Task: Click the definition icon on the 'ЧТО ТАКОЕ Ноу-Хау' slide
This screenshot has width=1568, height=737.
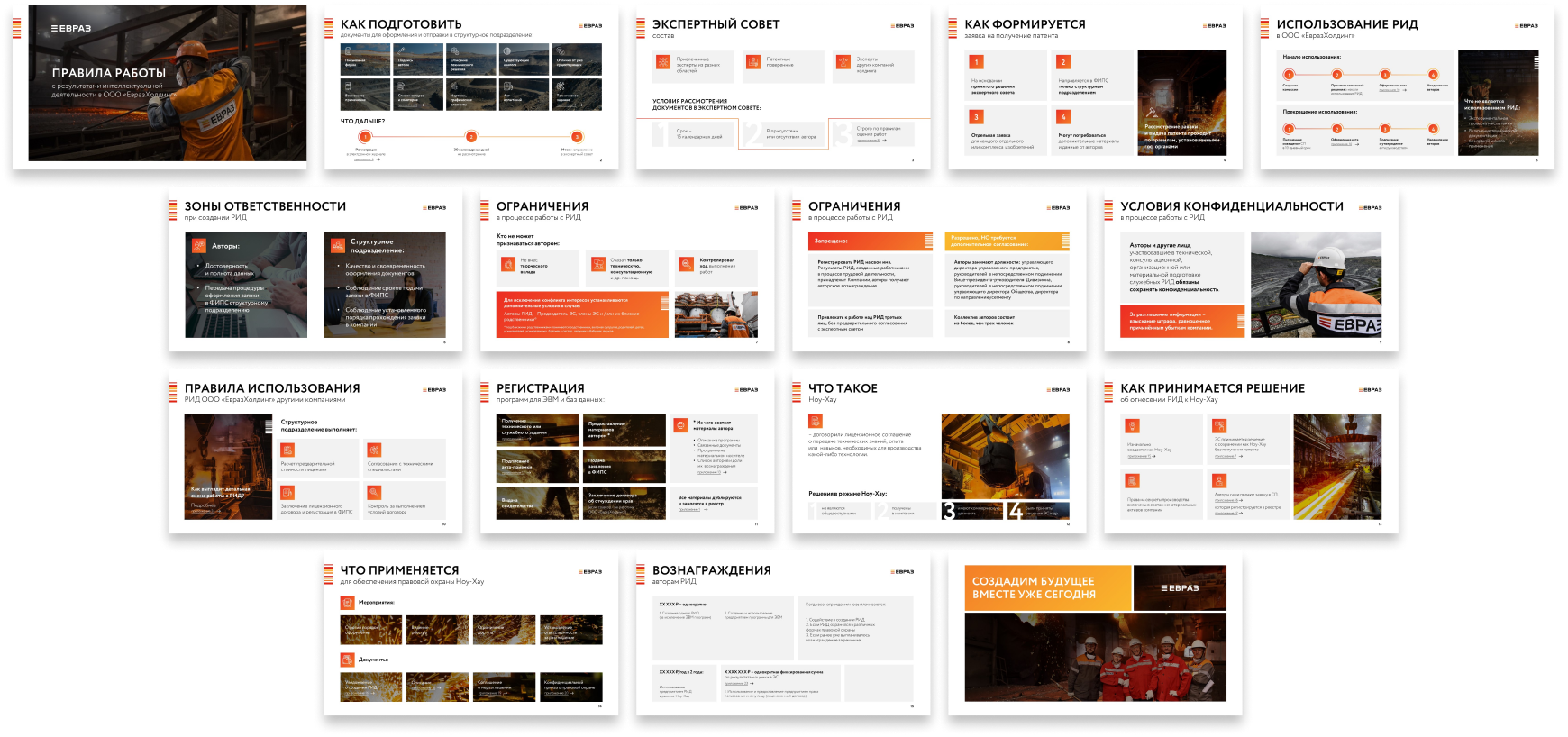Action: (x=816, y=421)
